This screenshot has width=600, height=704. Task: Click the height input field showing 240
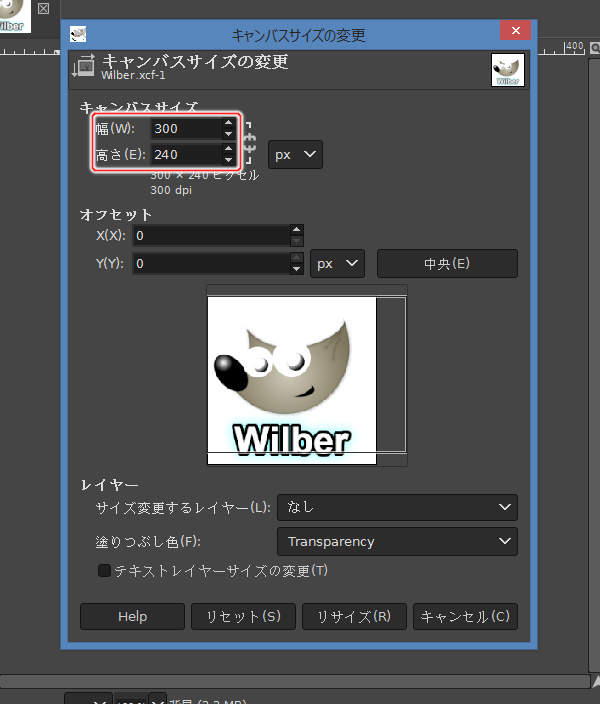[x=186, y=154]
